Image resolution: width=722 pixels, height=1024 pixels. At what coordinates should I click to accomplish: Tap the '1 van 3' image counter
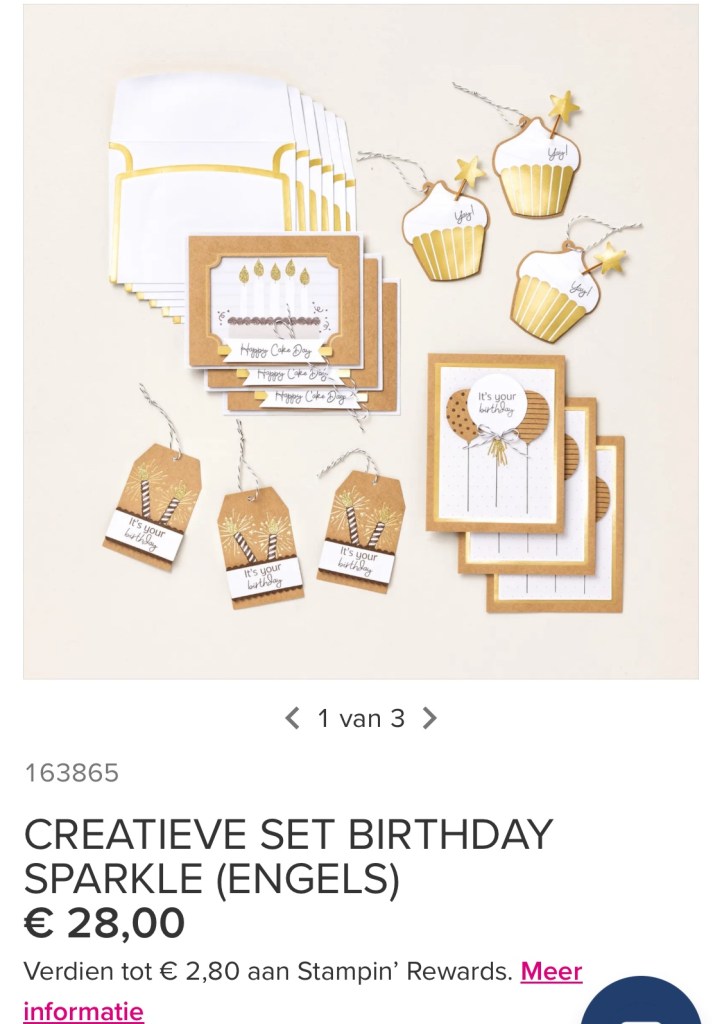click(x=361, y=718)
